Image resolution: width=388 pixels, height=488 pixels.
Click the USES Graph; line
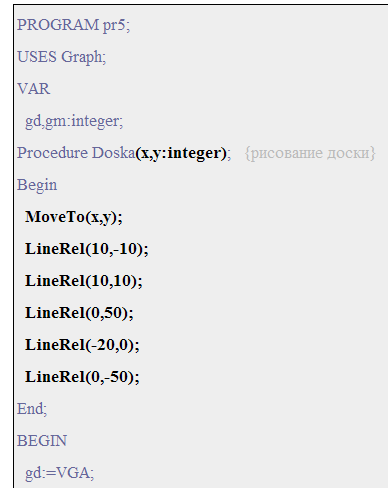pyautogui.click(x=61, y=57)
